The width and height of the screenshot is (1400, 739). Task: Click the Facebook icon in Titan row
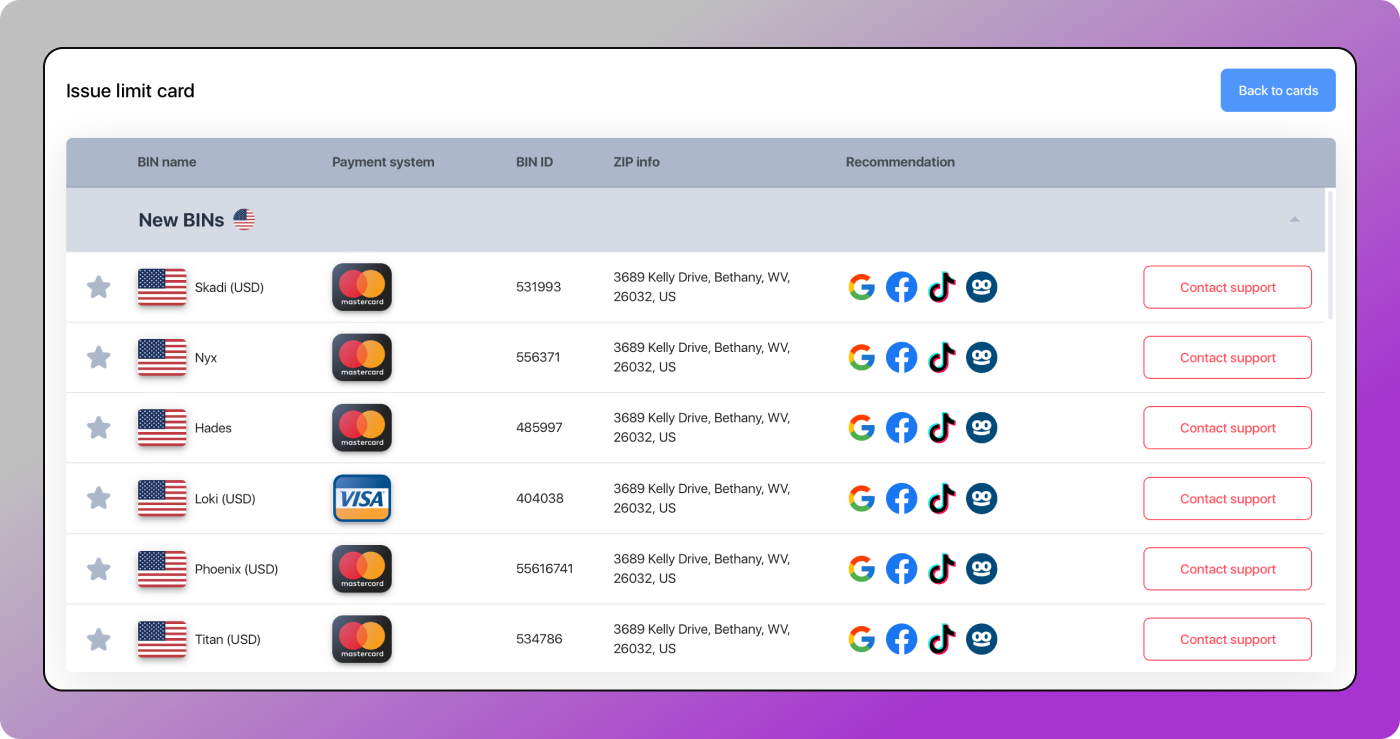click(x=901, y=639)
